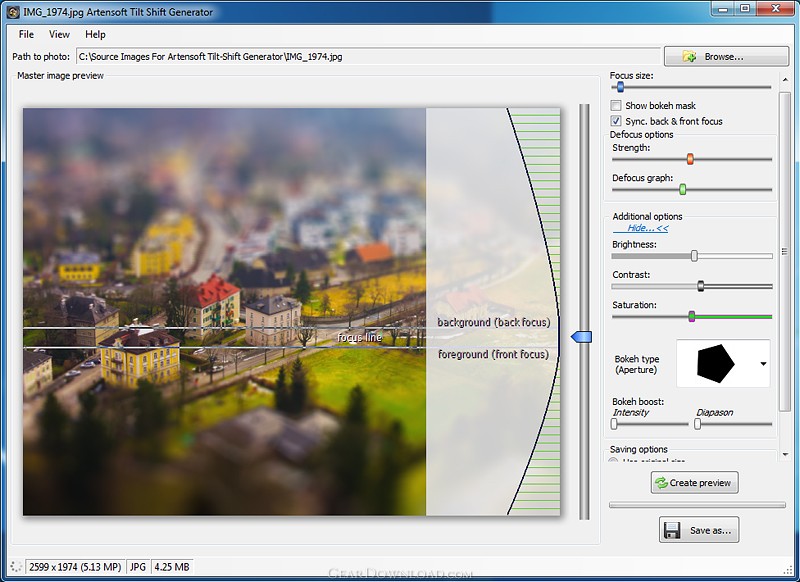The width and height of the screenshot is (800, 582).
Task: Click the Defocus graph green slider thumb
Action: tap(683, 190)
